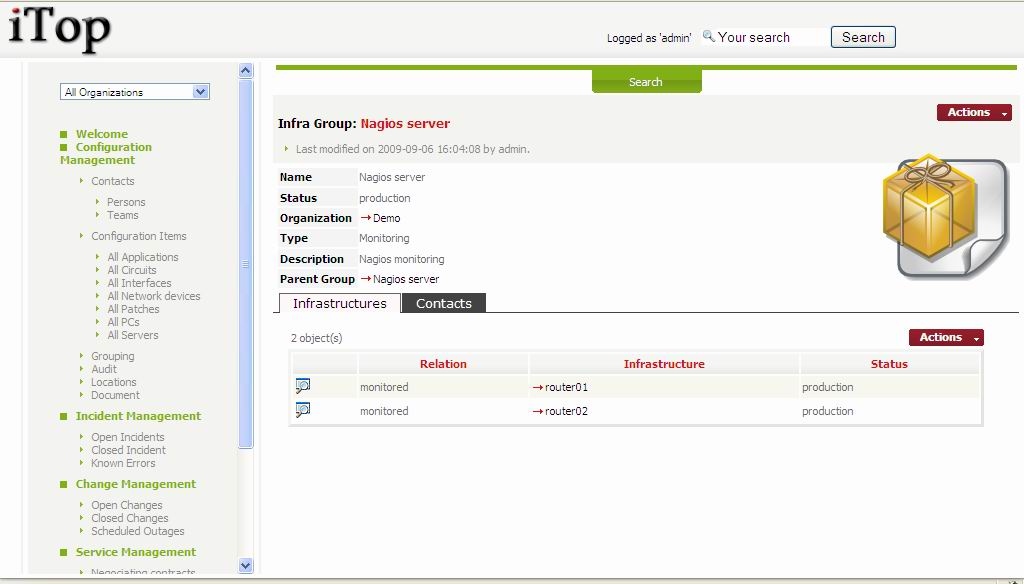The image size is (1024, 584).
Task: Select Open Changes in the sidebar
Action: tap(127, 505)
